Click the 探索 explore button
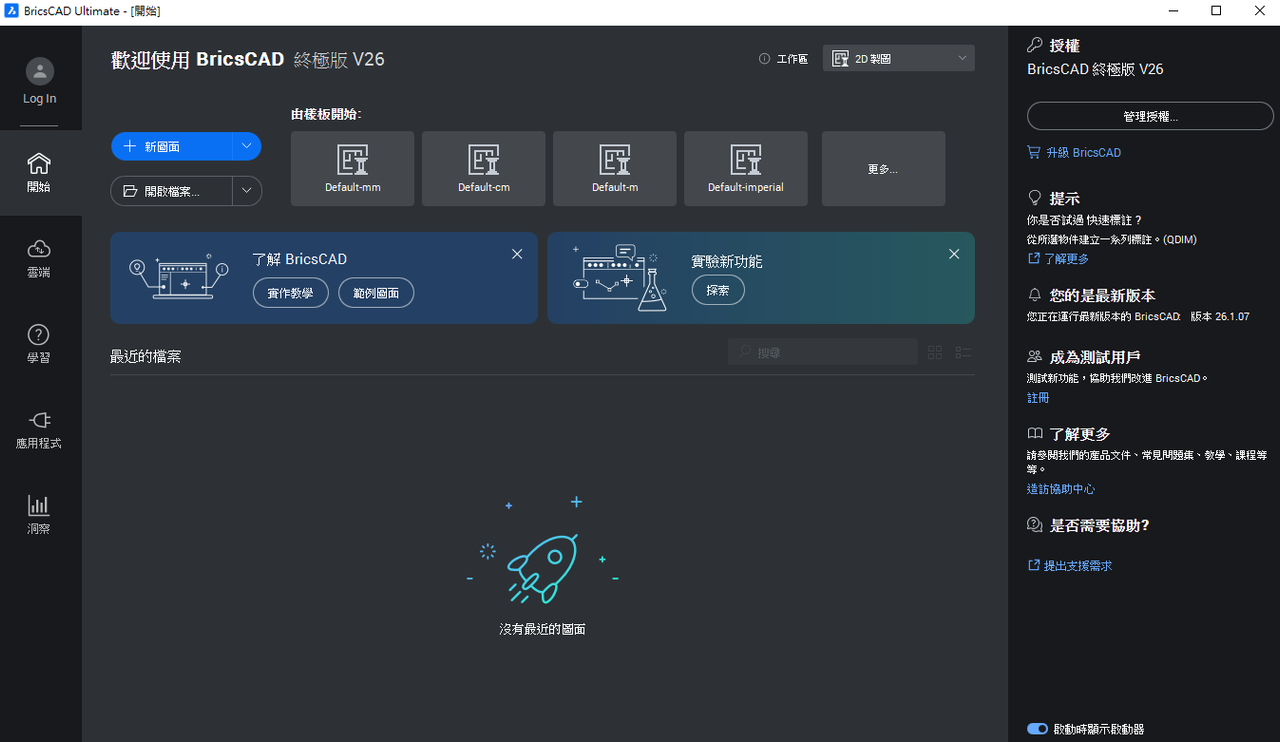The width and height of the screenshot is (1280, 742). pyautogui.click(x=718, y=290)
